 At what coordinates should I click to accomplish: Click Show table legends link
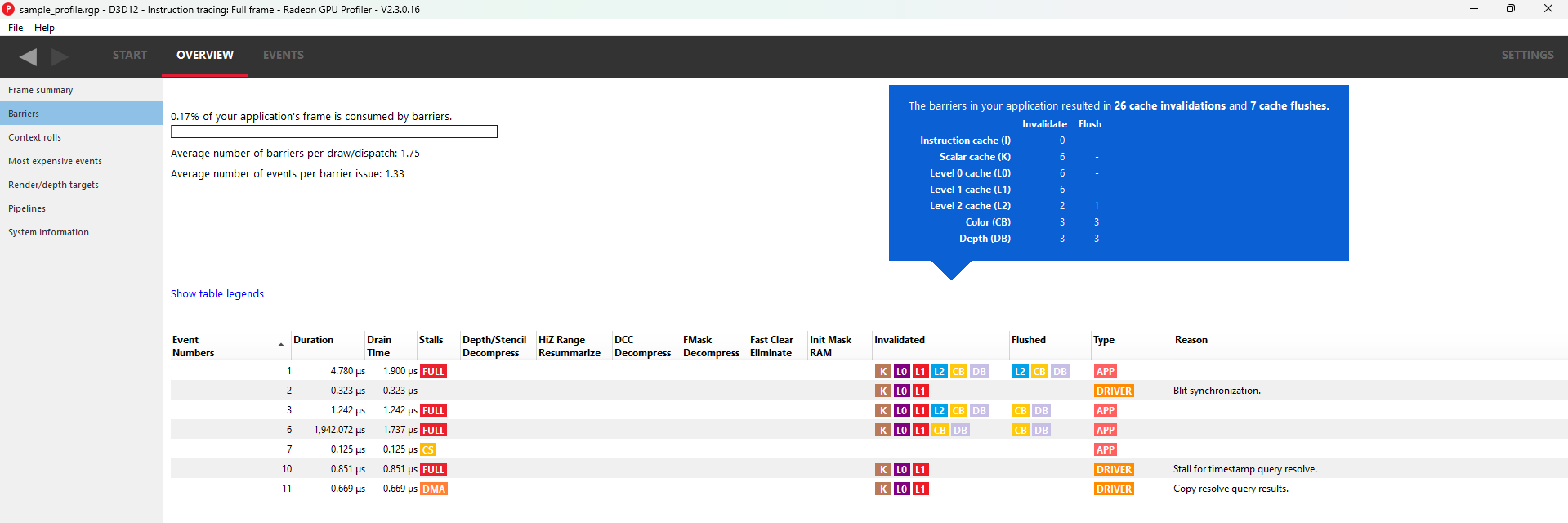coord(217,293)
